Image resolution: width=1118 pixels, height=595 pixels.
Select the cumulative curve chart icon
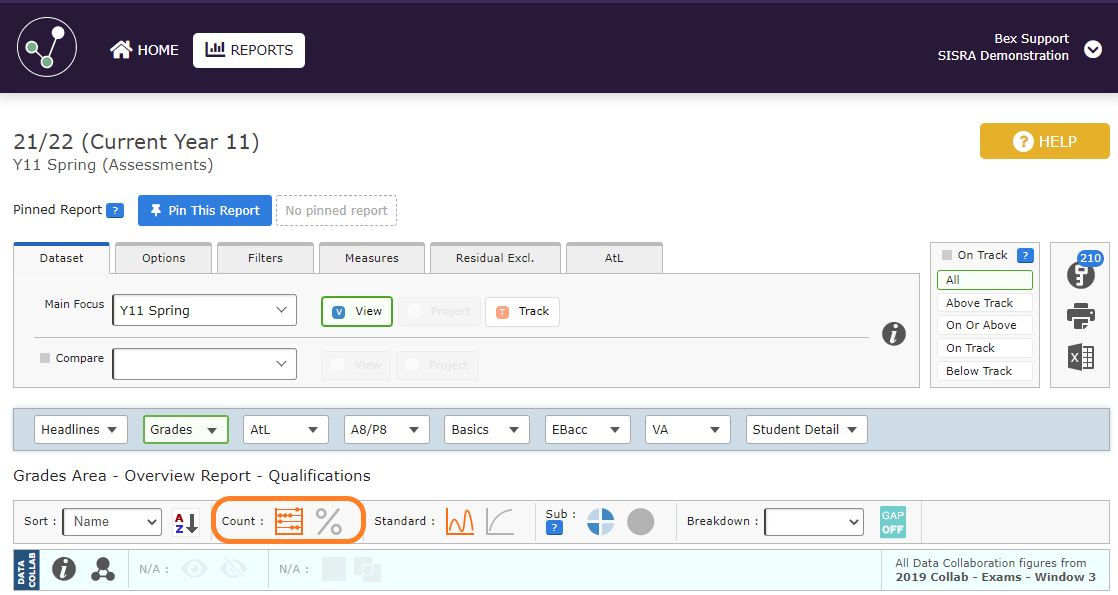coord(500,521)
